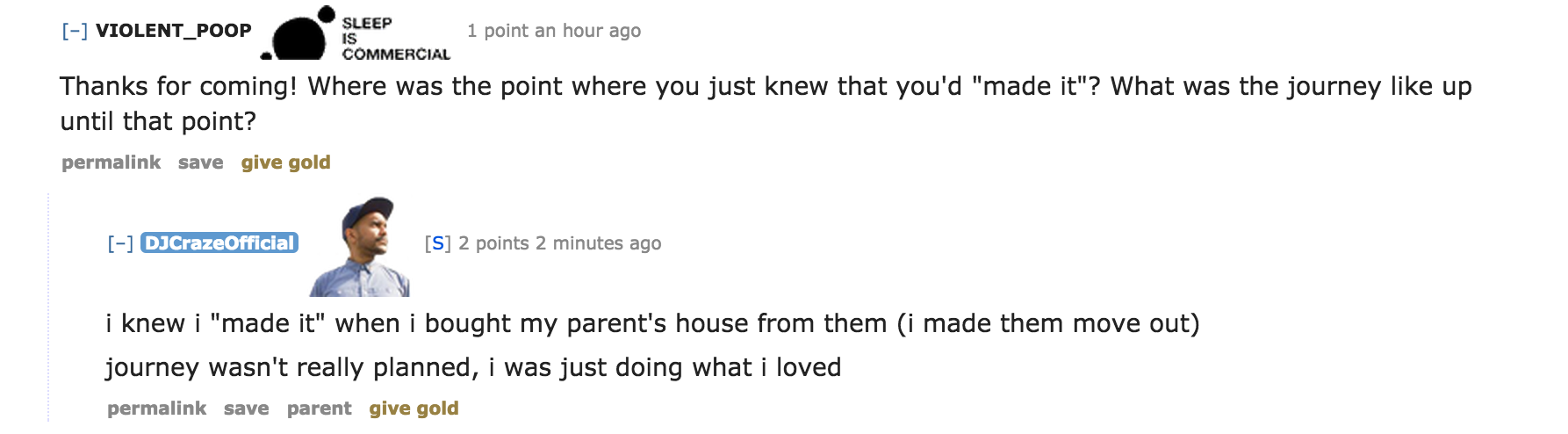The height and width of the screenshot is (434, 1568).
Task: Click the [S] submitter tag
Action: [x=437, y=243]
